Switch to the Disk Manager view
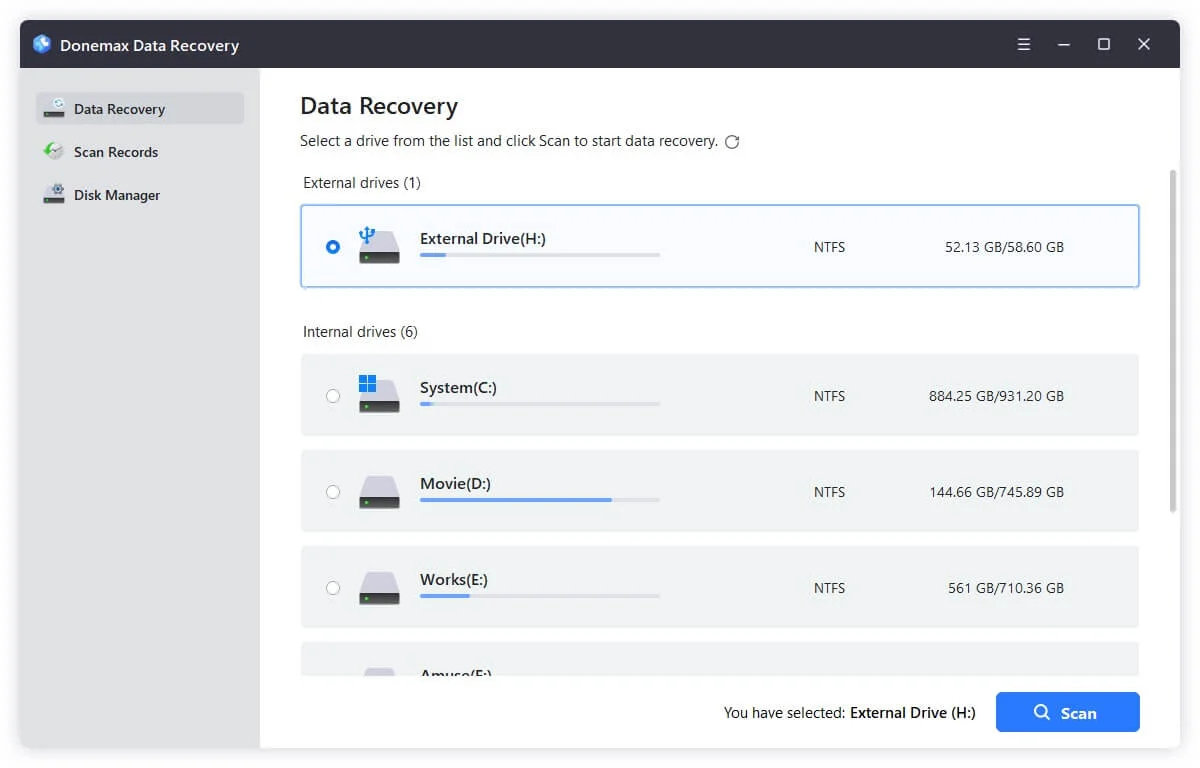Image resolution: width=1200 pixels, height=768 pixels. pos(117,194)
